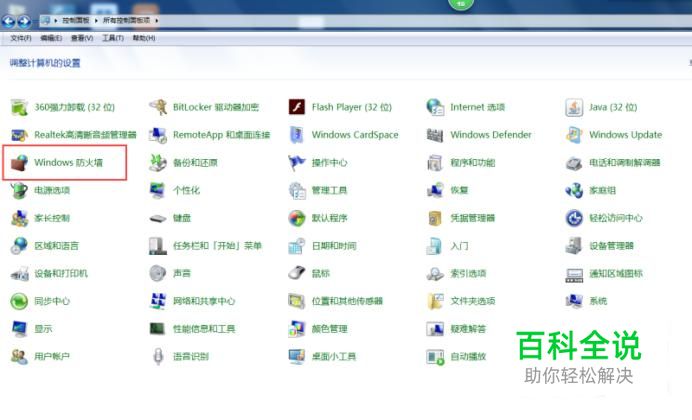Open the 位置和其他传感器 link
The image size is (692, 420).
click(347, 301)
